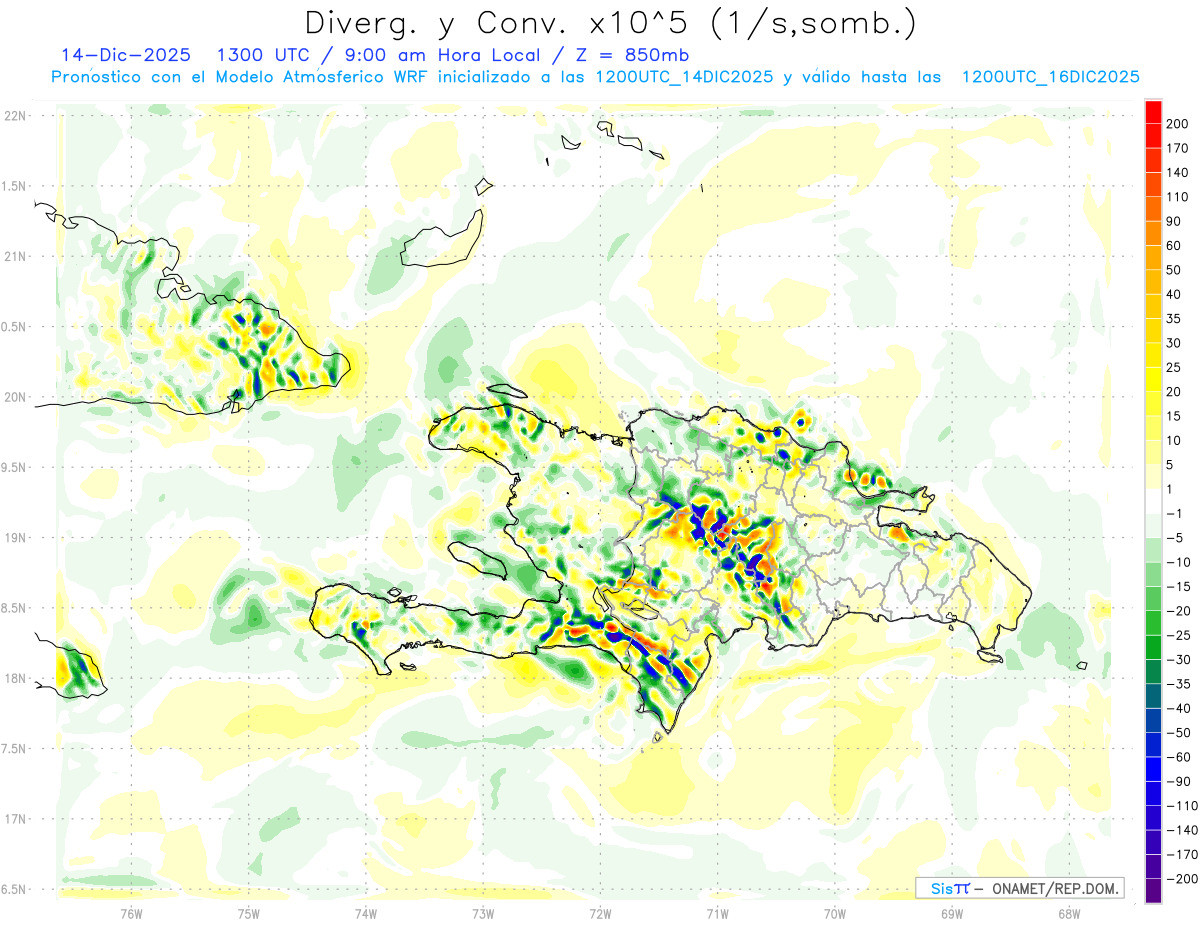Click the latitude label "22N"
1200x927 pixels.
[x=15, y=116]
